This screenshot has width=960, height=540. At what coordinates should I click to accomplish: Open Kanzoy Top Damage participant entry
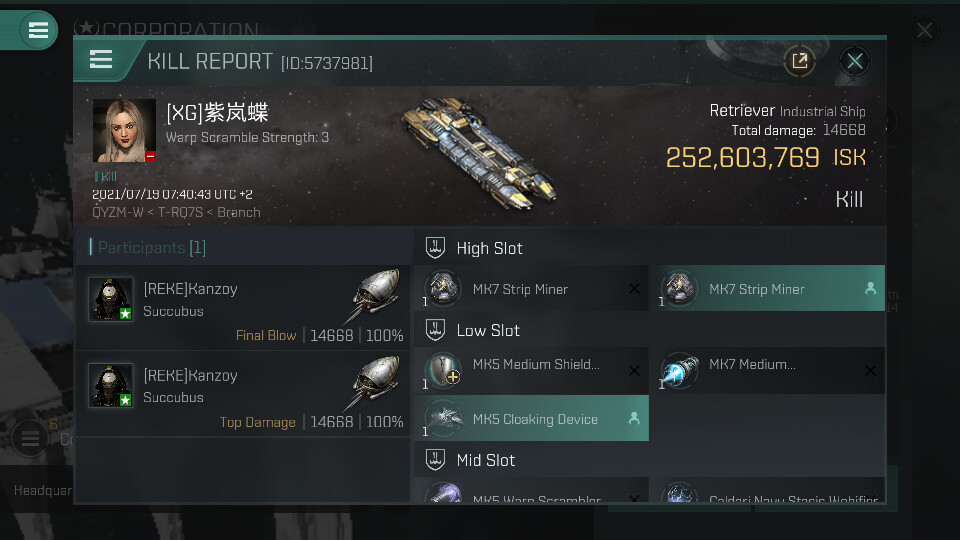(243, 394)
